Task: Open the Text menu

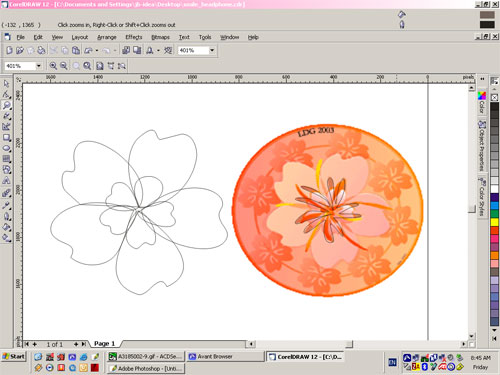Action: point(184,37)
